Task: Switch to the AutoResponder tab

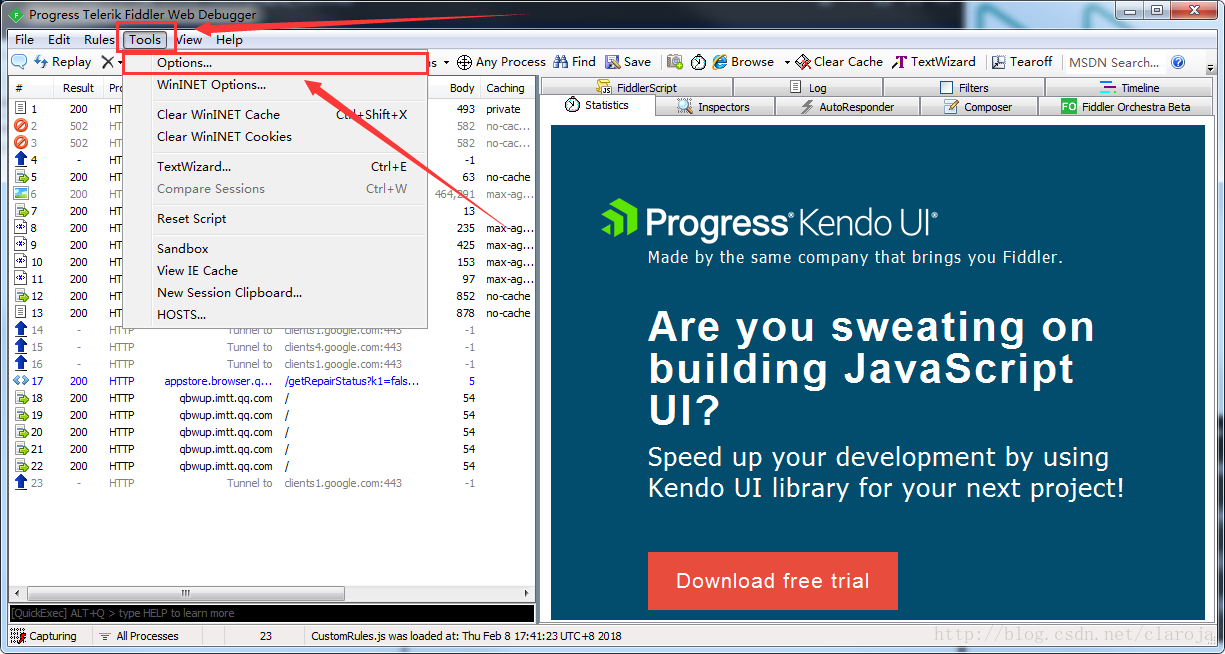Action: pos(846,107)
